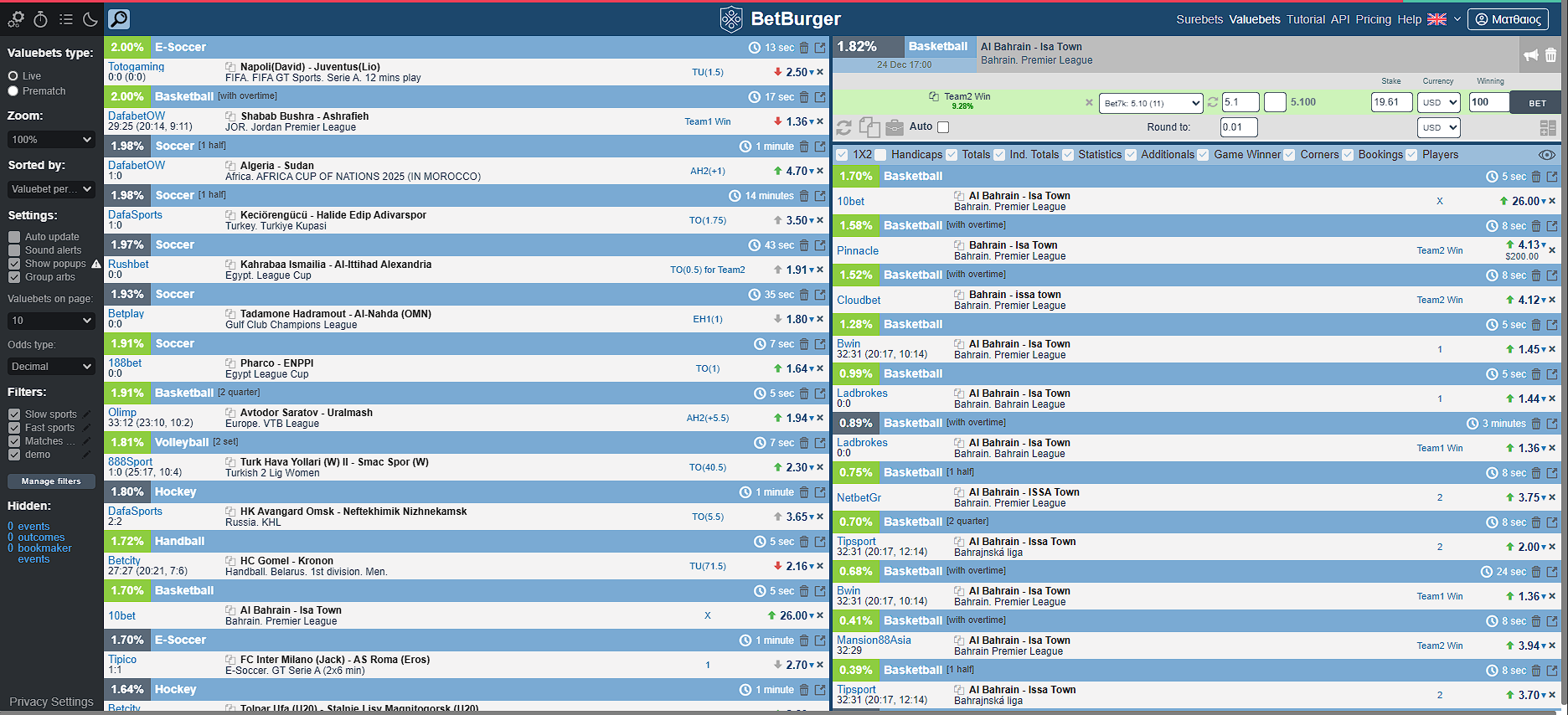This screenshot has height=715, width=1568.
Task: Click the Round to 0.01 input field
Action: [x=1238, y=127]
